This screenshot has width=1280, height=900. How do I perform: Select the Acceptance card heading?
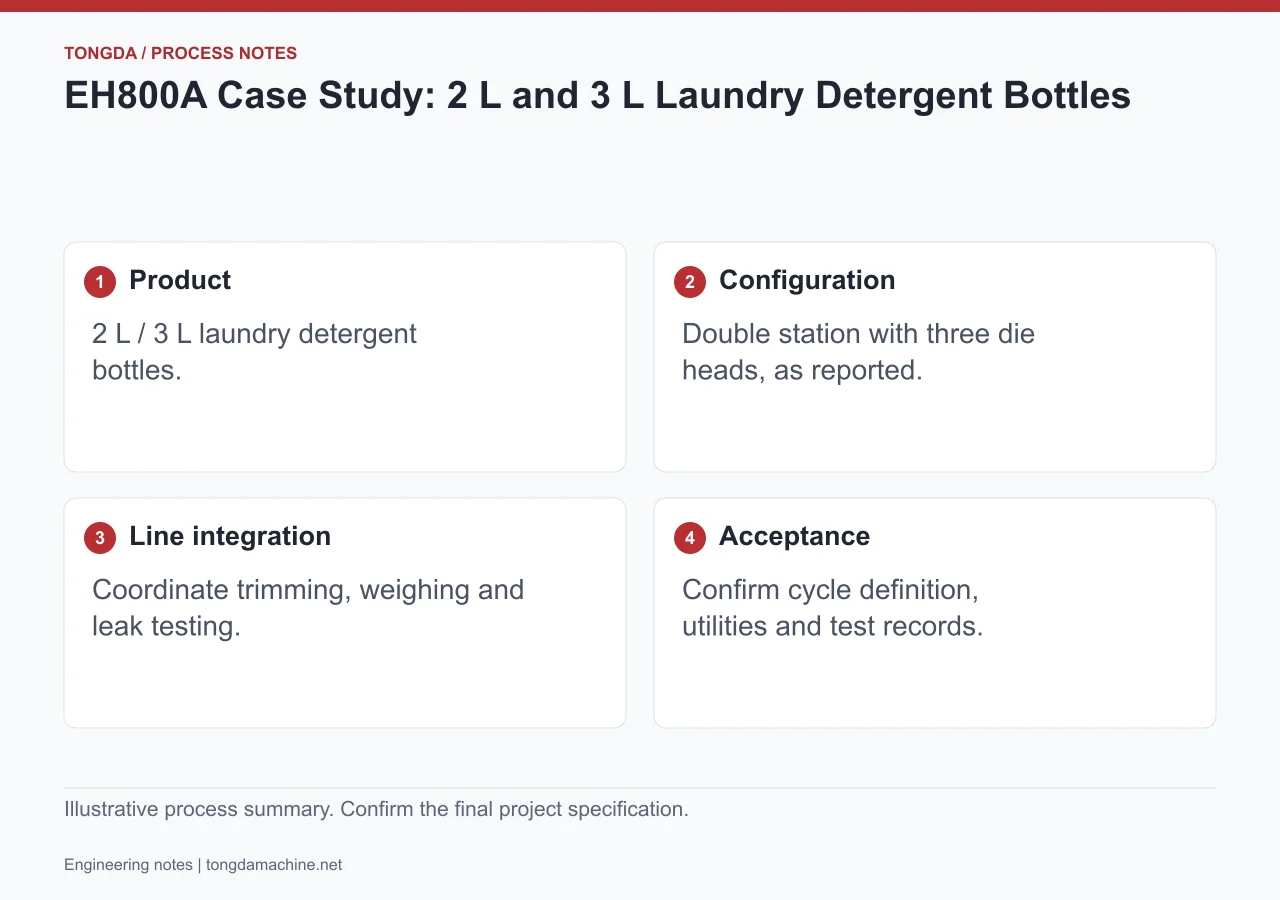[794, 536]
